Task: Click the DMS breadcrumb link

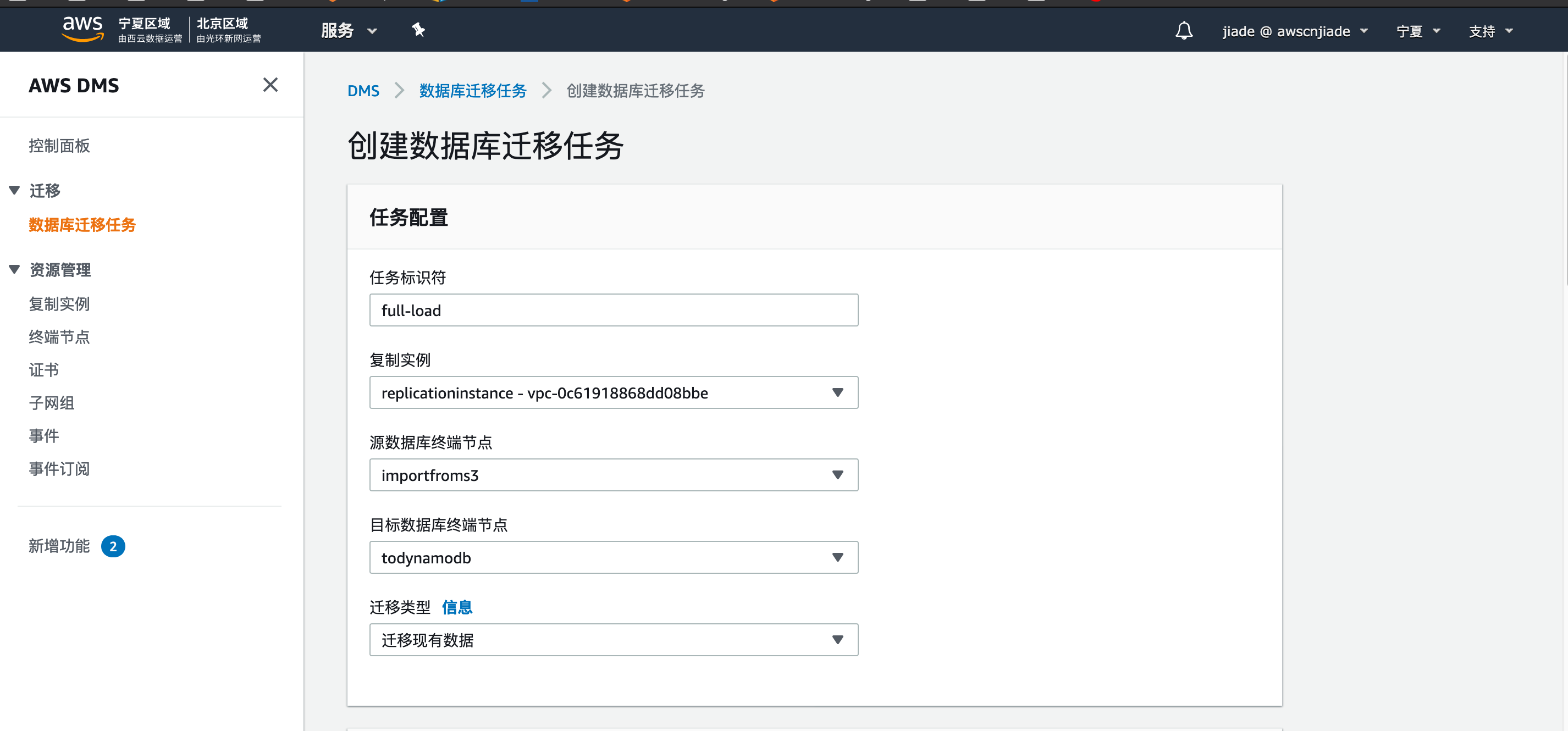Action: 363,91
